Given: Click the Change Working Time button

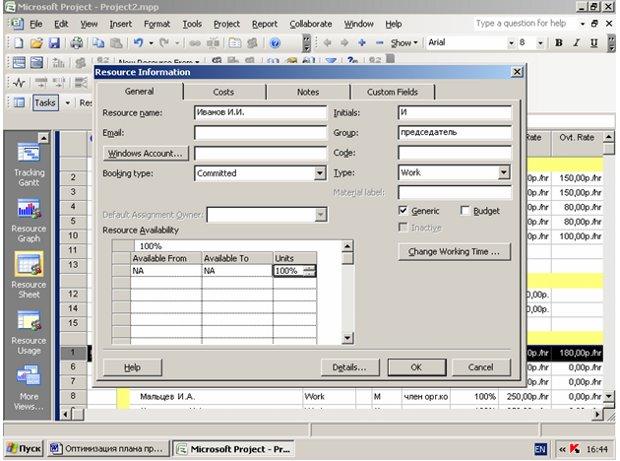Looking at the screenshot, I should [454, 252].
